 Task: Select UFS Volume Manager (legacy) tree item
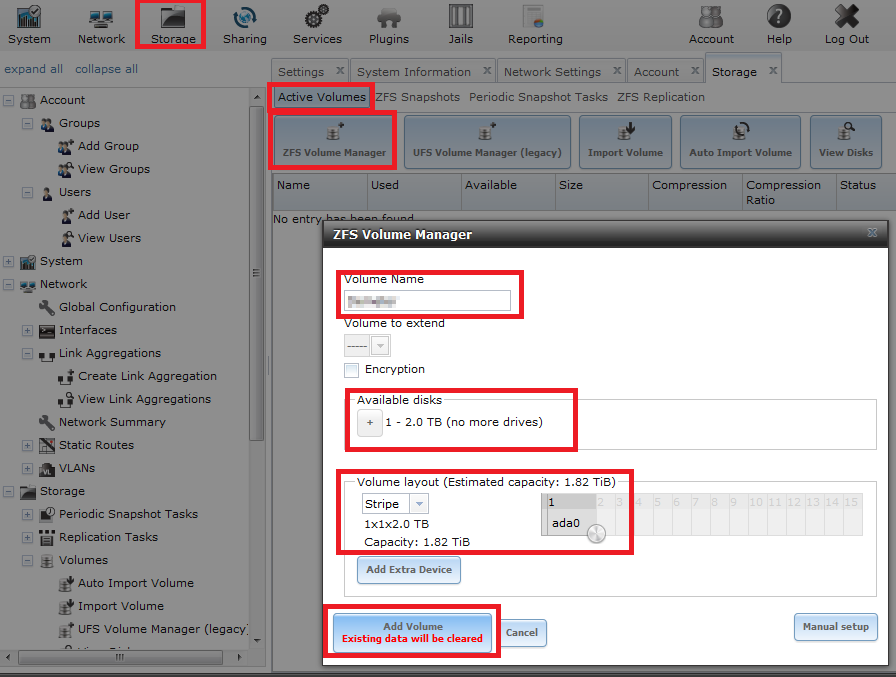click(x=162, y=629)
